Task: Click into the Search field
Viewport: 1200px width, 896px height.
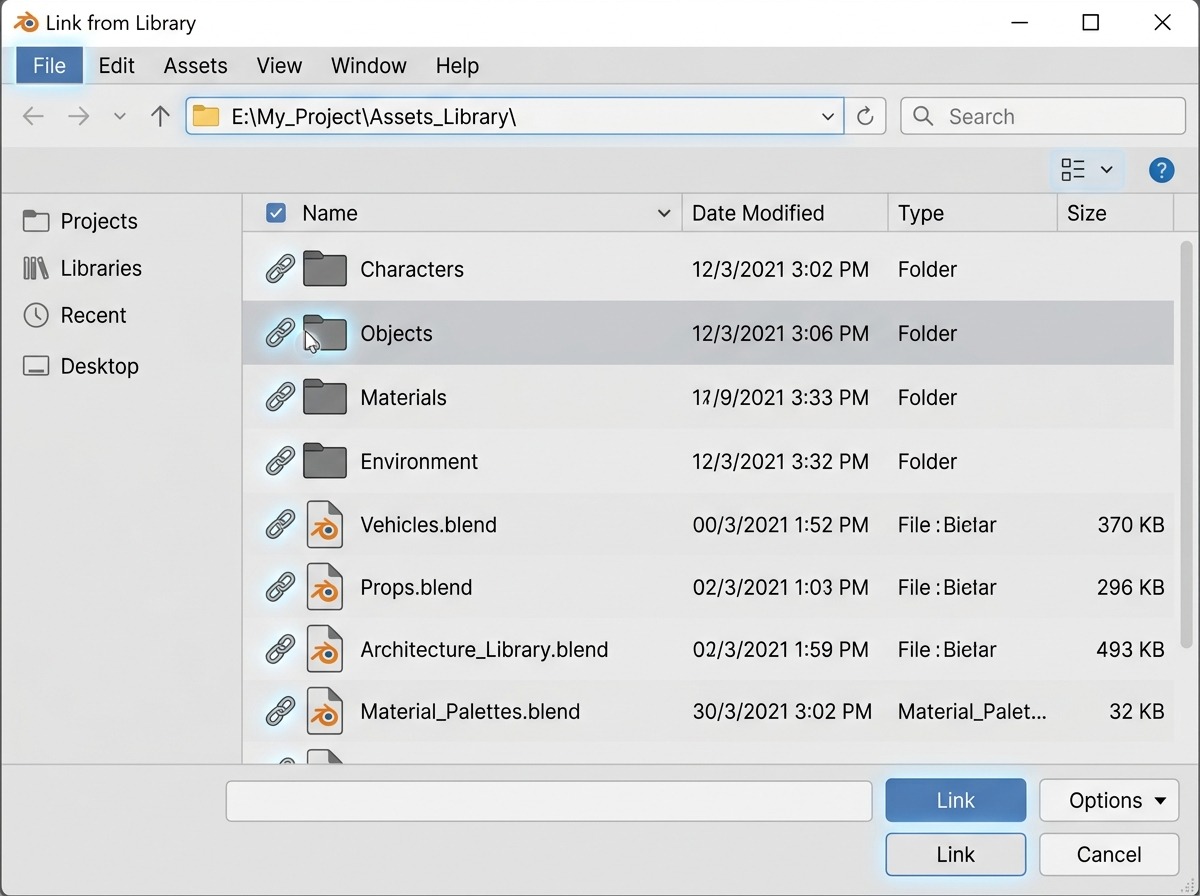Action: pos(1043,116)
